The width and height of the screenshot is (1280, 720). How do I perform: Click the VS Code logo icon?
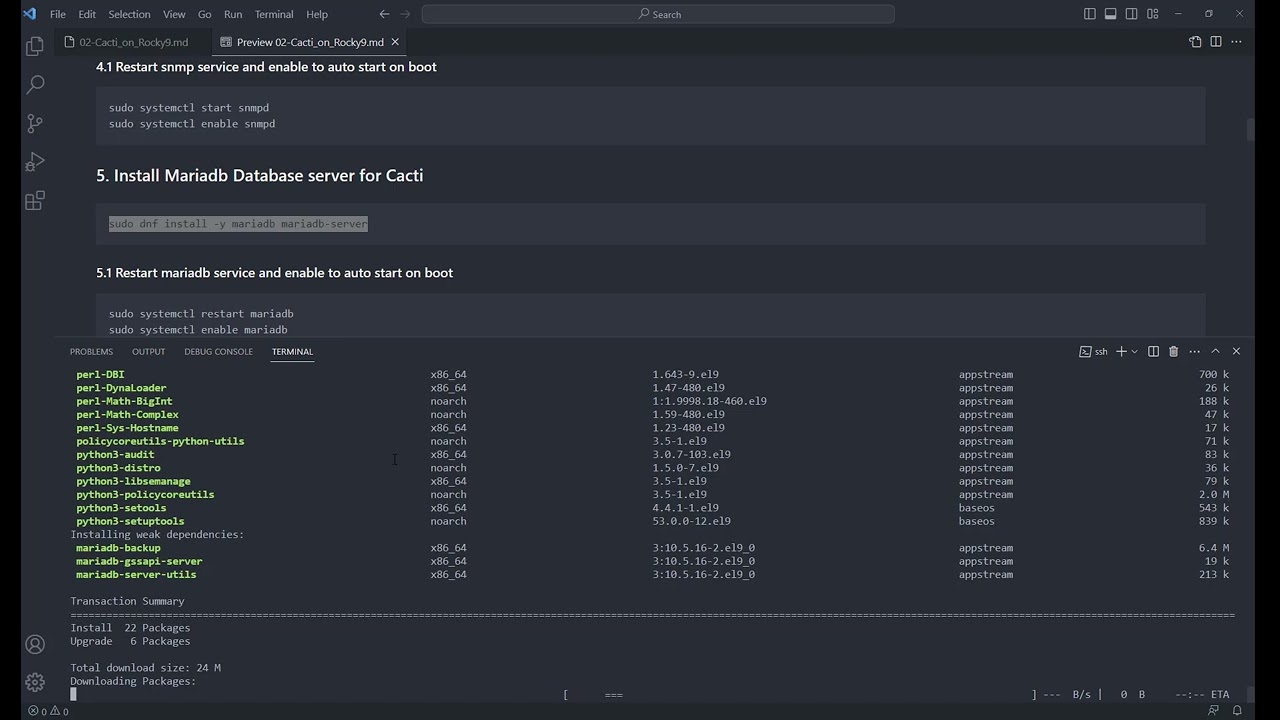(29, 14)
